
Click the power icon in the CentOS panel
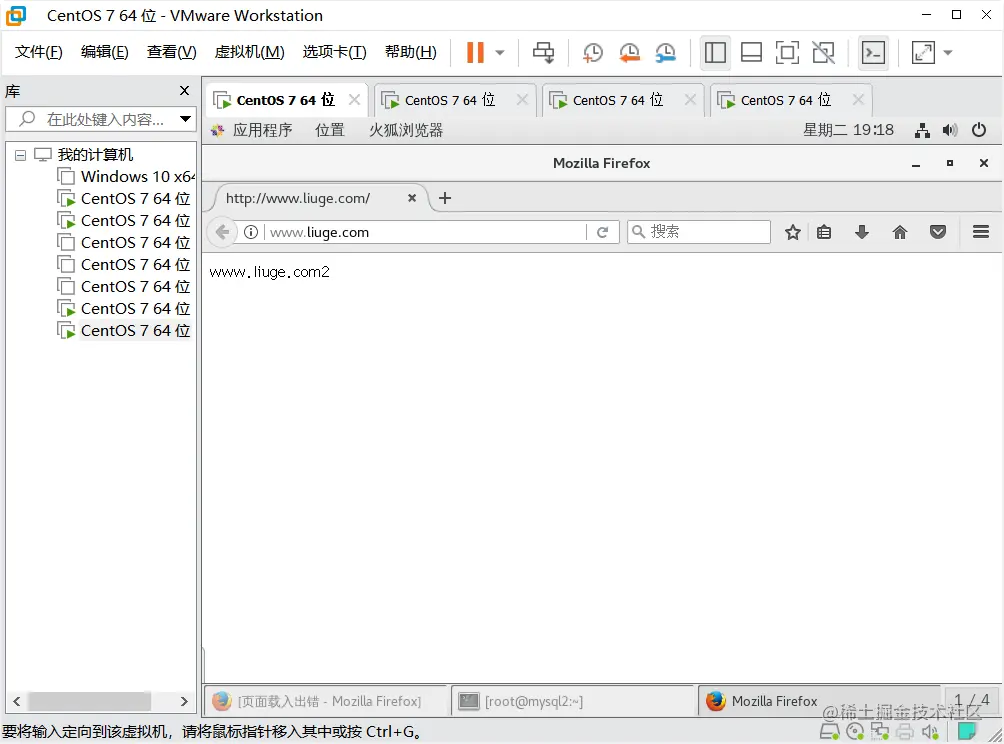[x=978, y=131]
